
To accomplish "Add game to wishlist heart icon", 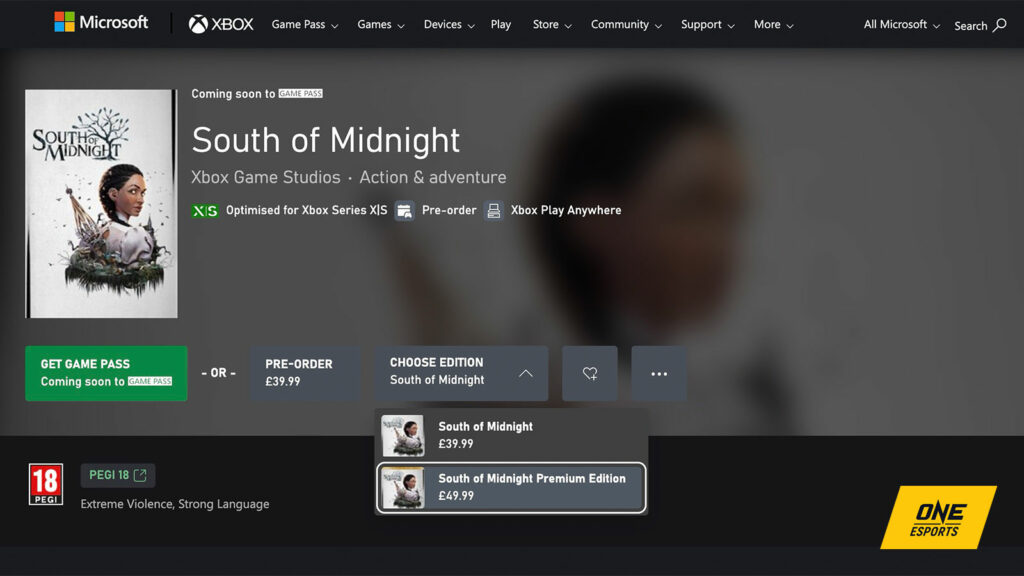I will (590, 374).
